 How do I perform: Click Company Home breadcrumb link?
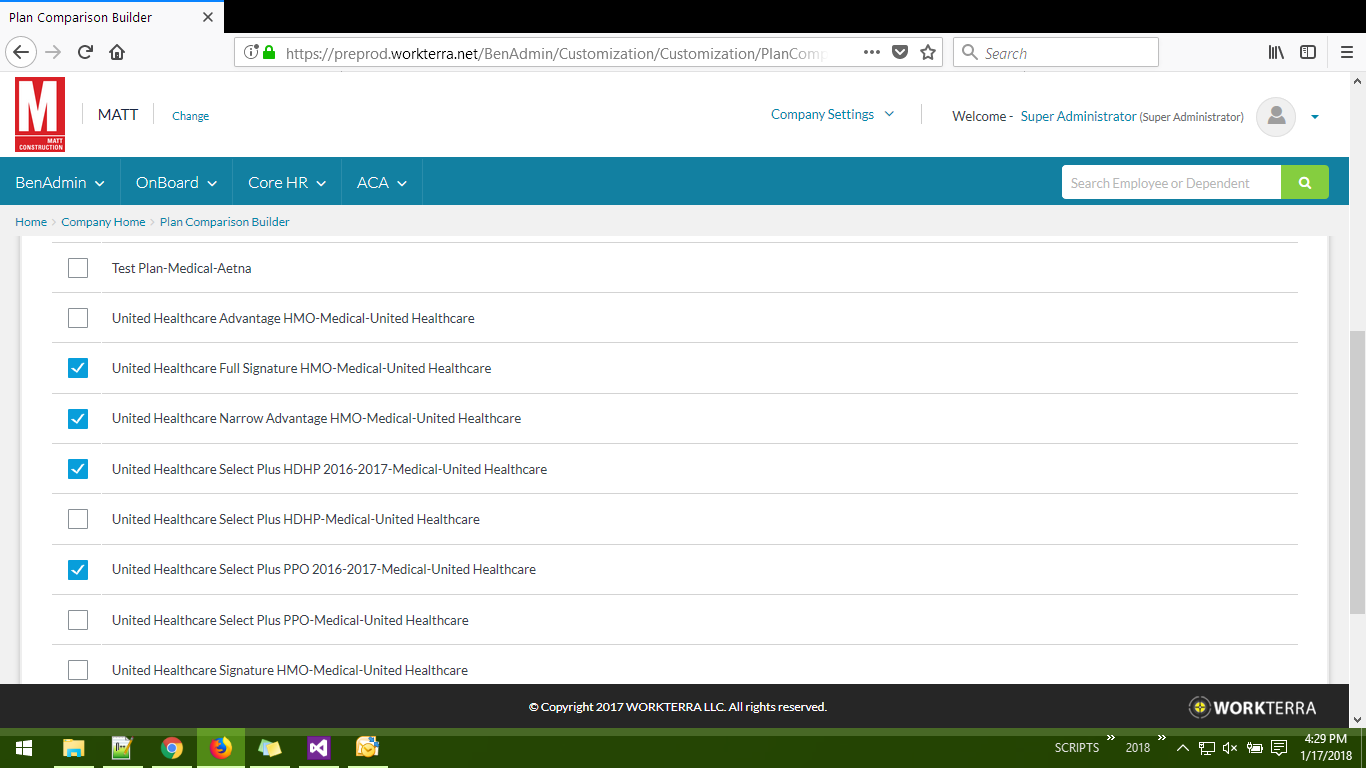coord(103,222)
